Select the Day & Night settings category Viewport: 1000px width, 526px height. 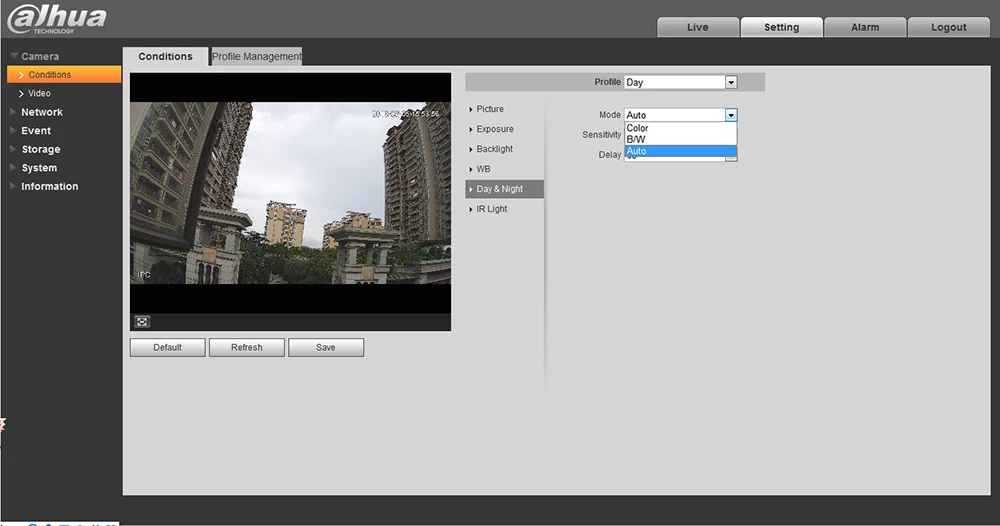504,189
